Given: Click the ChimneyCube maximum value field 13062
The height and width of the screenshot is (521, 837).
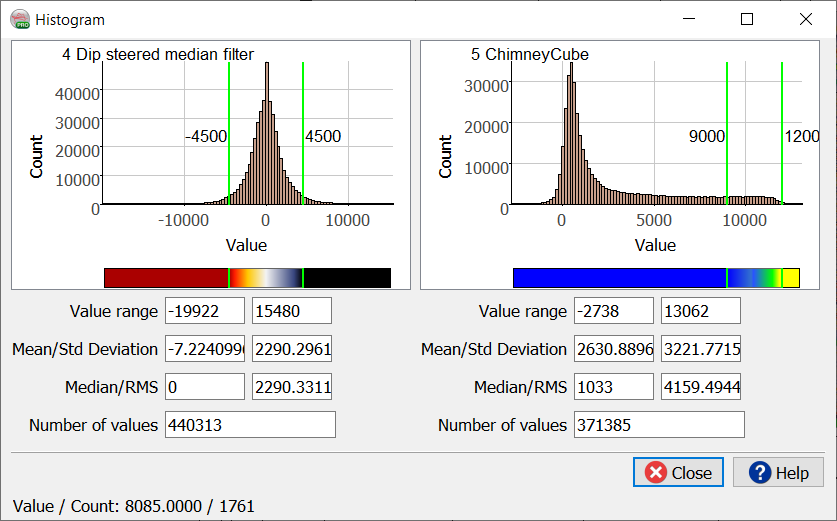Looking at the screenshot, I should coord(700,311).
